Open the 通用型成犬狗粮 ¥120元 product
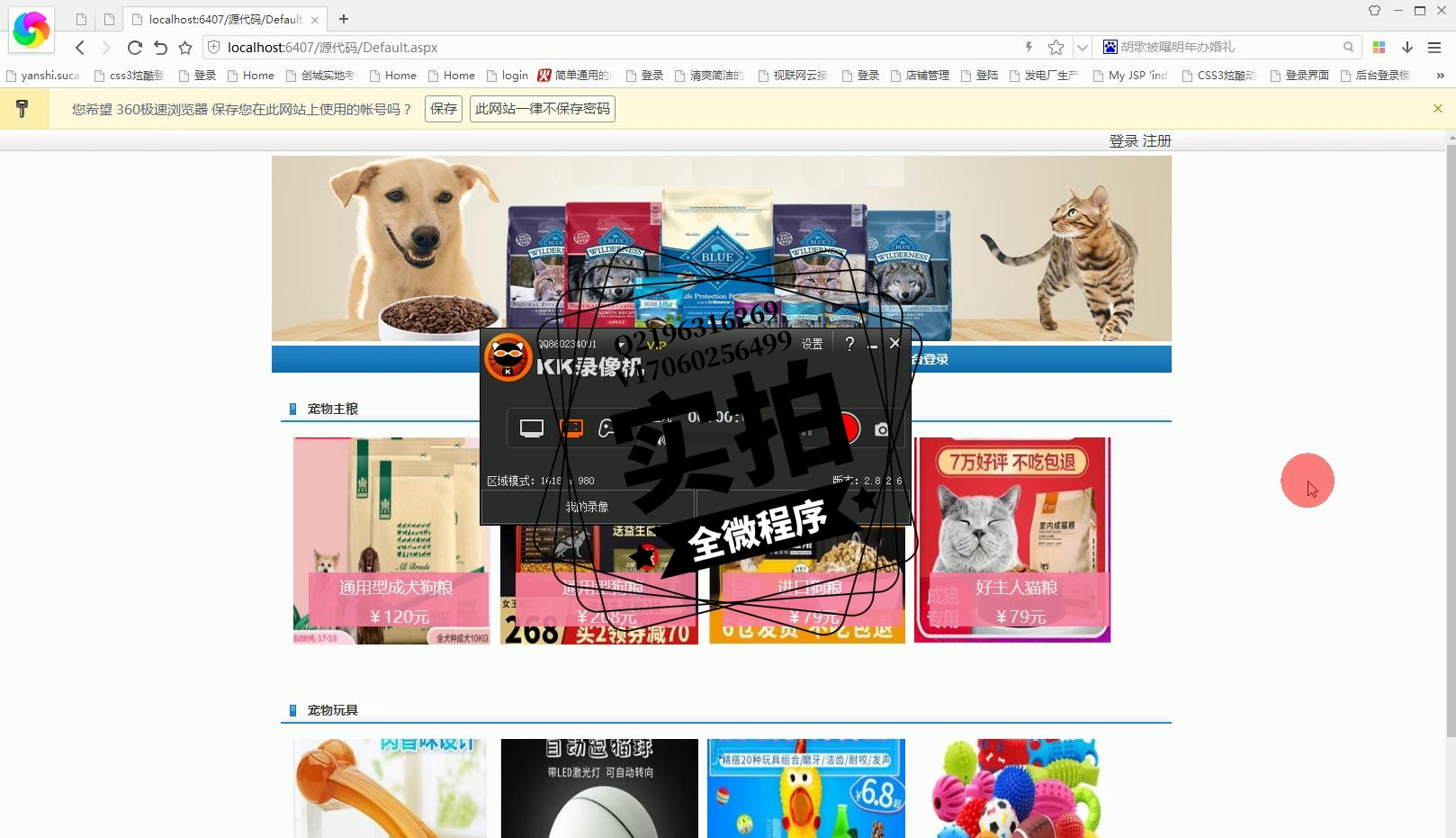This screenshot has height=838, width=1456. (392, 540)
